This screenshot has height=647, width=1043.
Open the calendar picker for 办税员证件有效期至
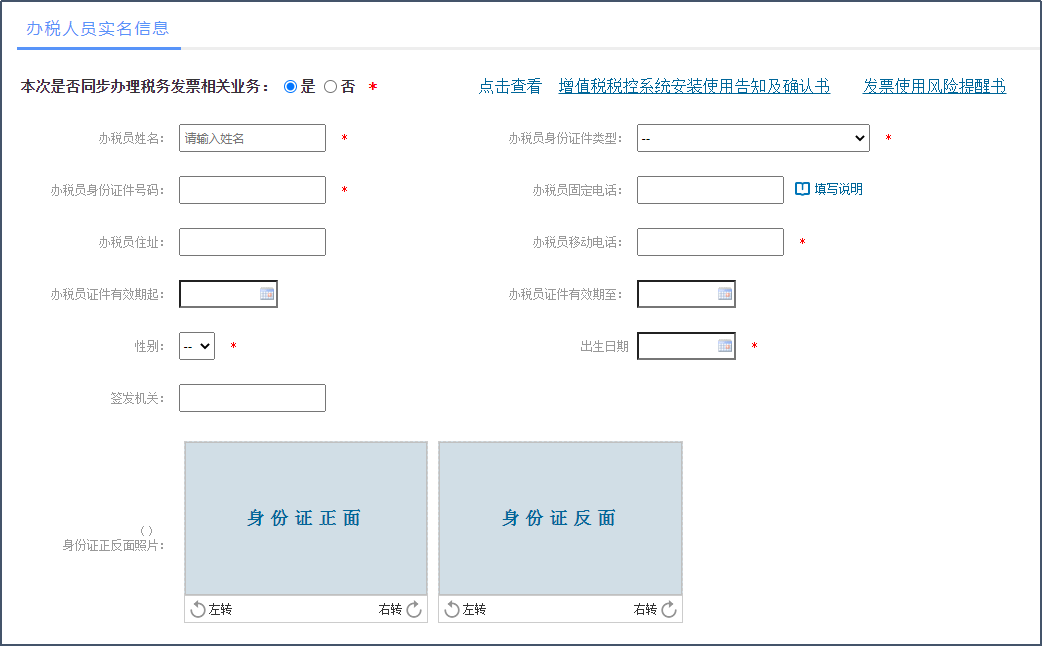click(x=726, y=293)
